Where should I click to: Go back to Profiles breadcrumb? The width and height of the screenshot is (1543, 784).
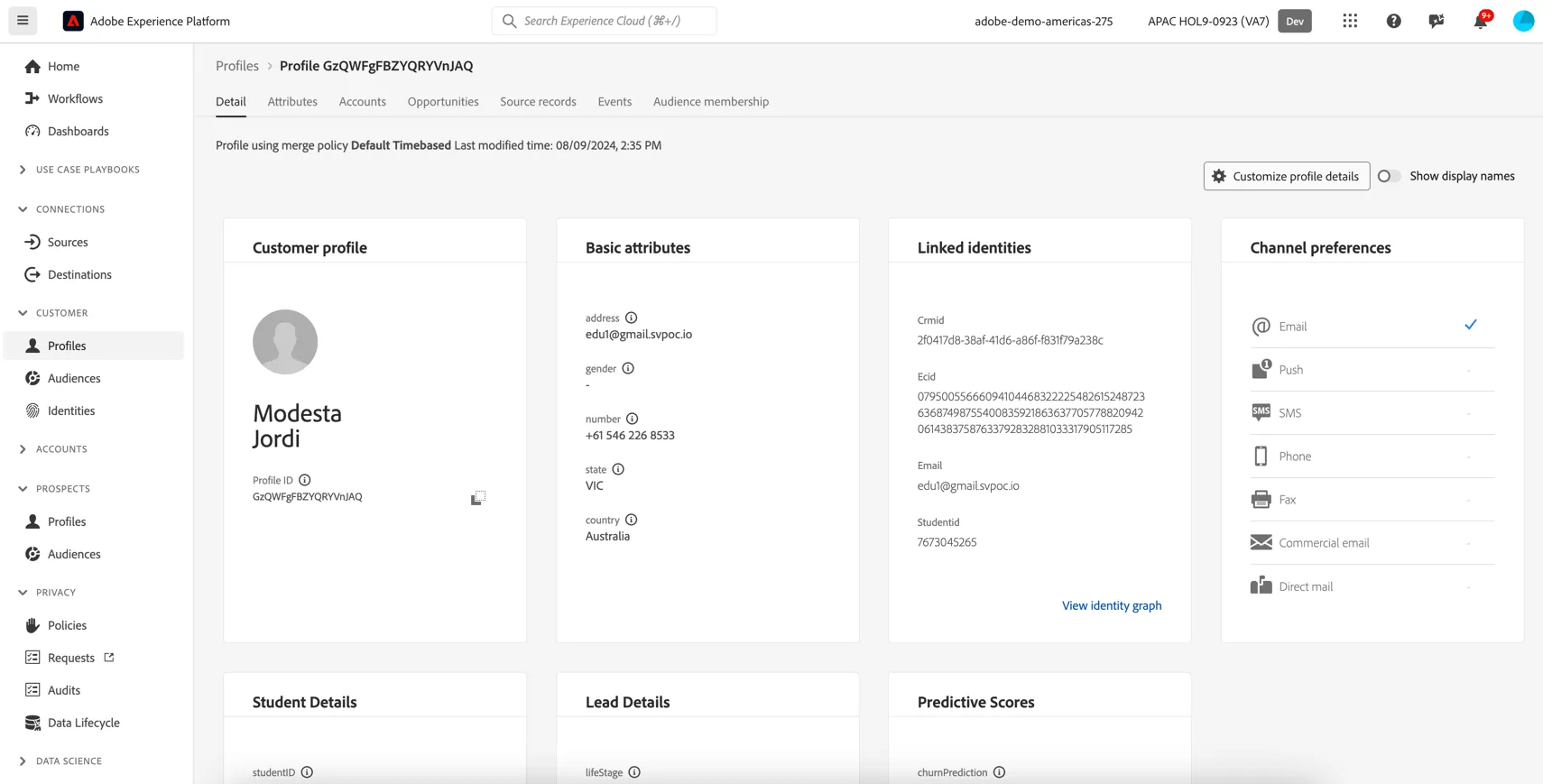[237, 66]
